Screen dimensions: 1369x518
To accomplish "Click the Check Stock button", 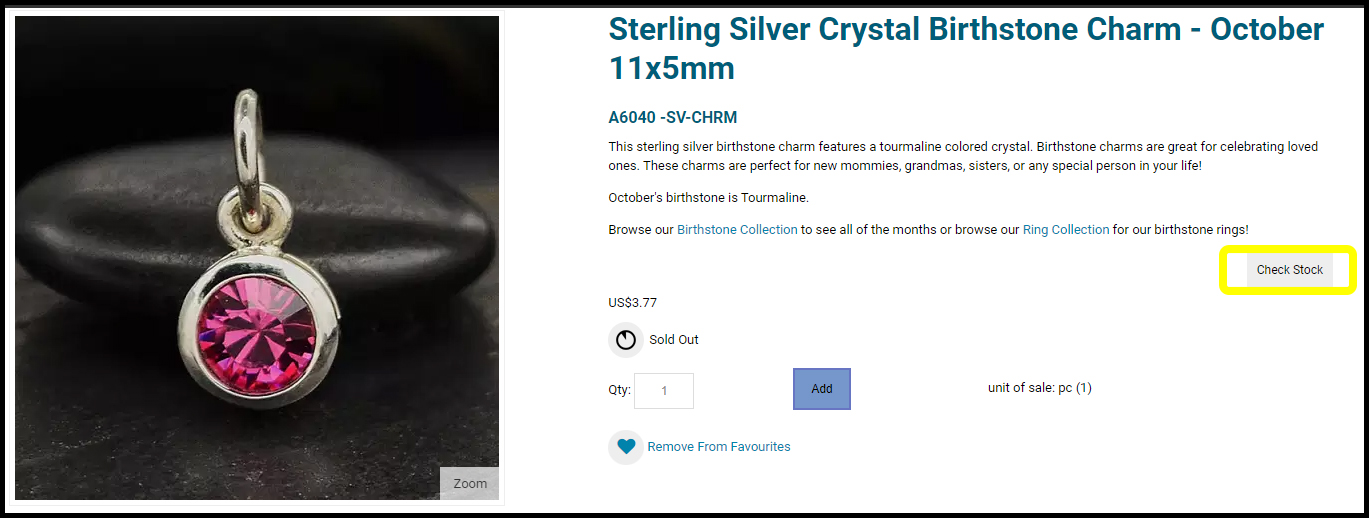I will (1289, 270).
